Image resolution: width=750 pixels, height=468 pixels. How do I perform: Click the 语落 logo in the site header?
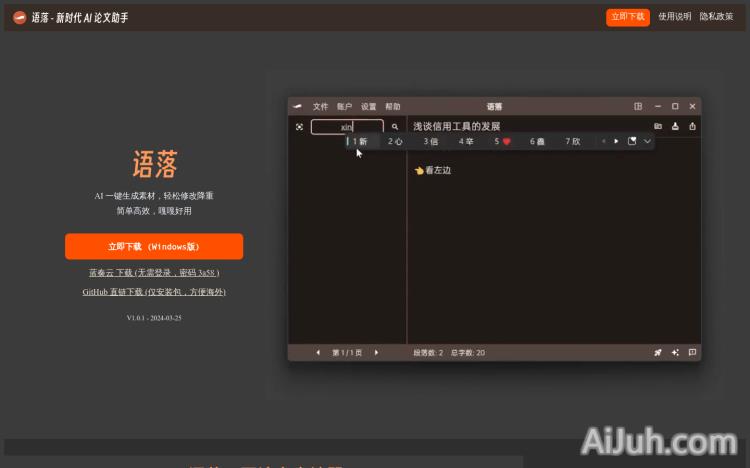[x=20, y=18]
